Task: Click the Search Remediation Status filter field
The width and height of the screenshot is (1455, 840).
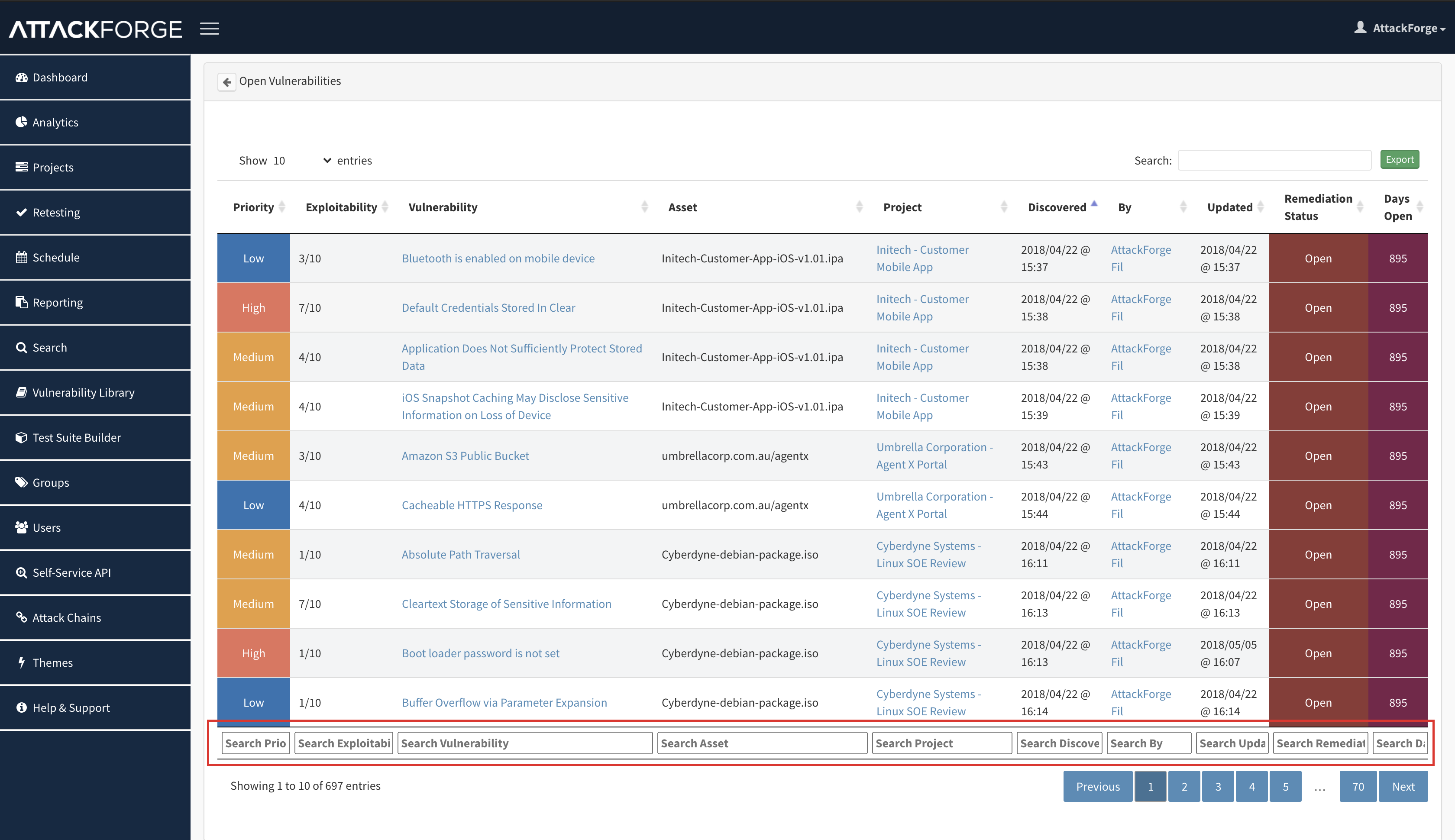Action: [1321, 743]
